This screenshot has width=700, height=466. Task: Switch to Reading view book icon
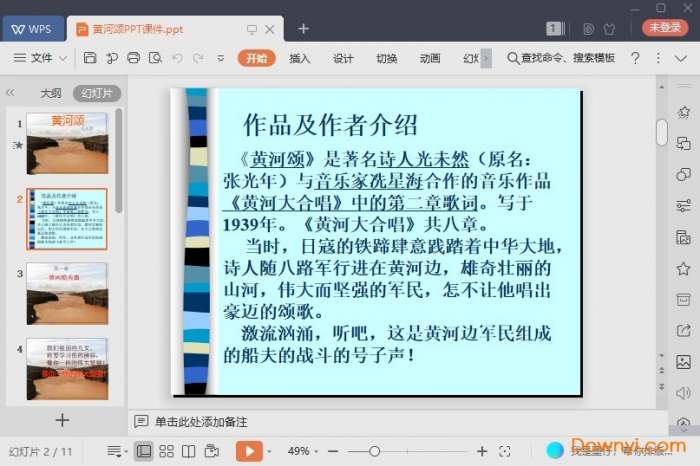click(x=188, y=451)
